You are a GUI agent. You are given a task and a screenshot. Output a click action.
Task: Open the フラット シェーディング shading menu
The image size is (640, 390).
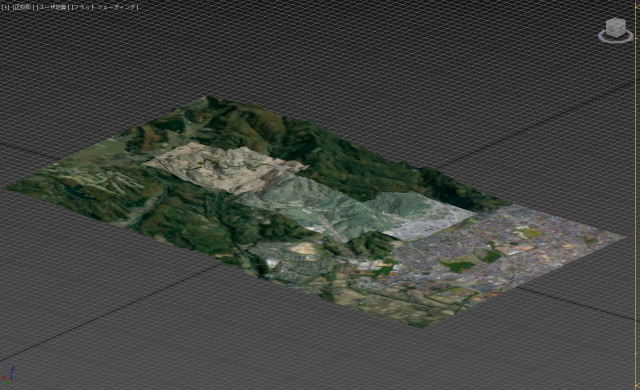103,7
